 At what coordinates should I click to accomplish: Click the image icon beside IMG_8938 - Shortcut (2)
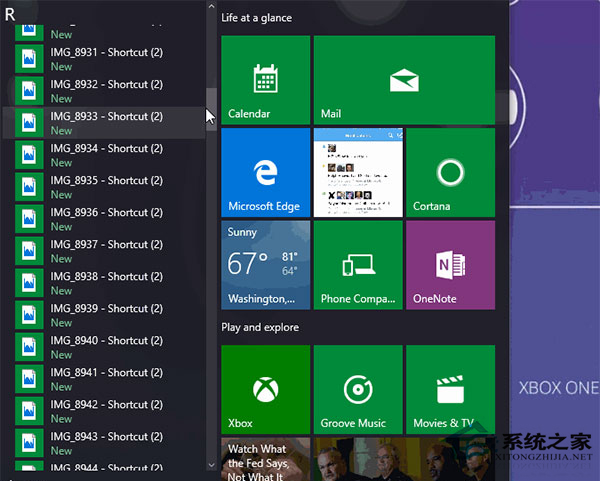pyautogui.click(x=29, y=283)
